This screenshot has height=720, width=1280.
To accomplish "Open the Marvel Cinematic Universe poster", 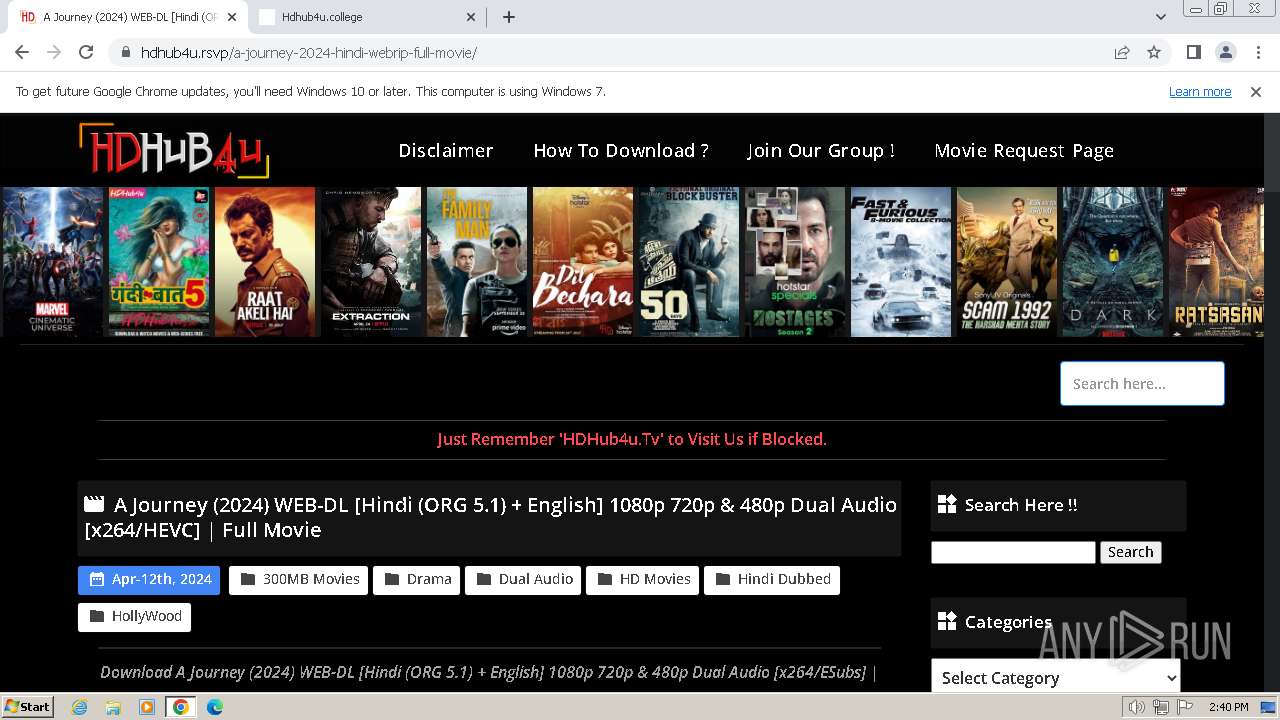I will tap(52, 262).
